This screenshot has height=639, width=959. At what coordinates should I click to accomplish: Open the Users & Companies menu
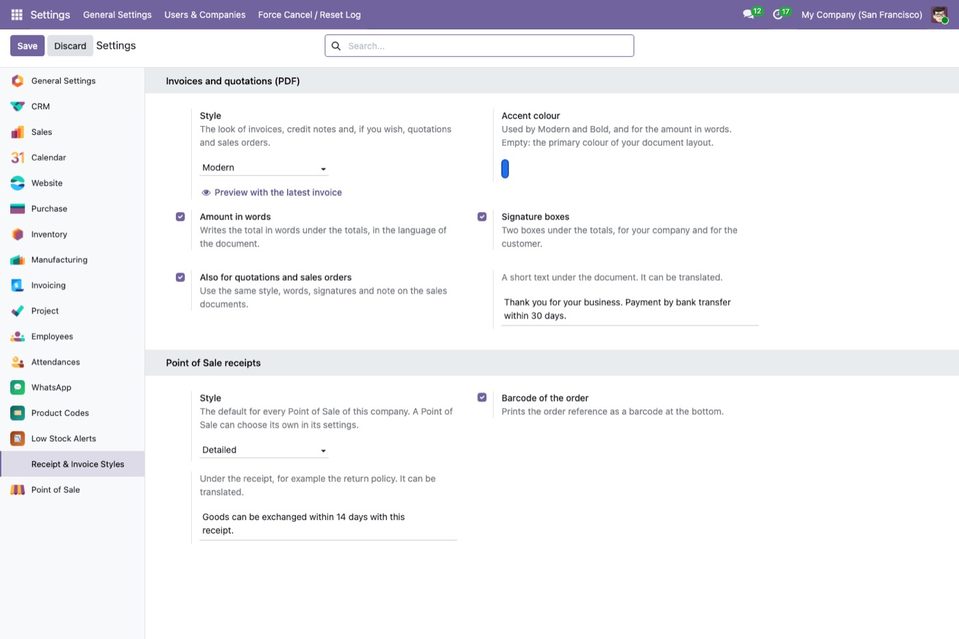tap(205, 15)
